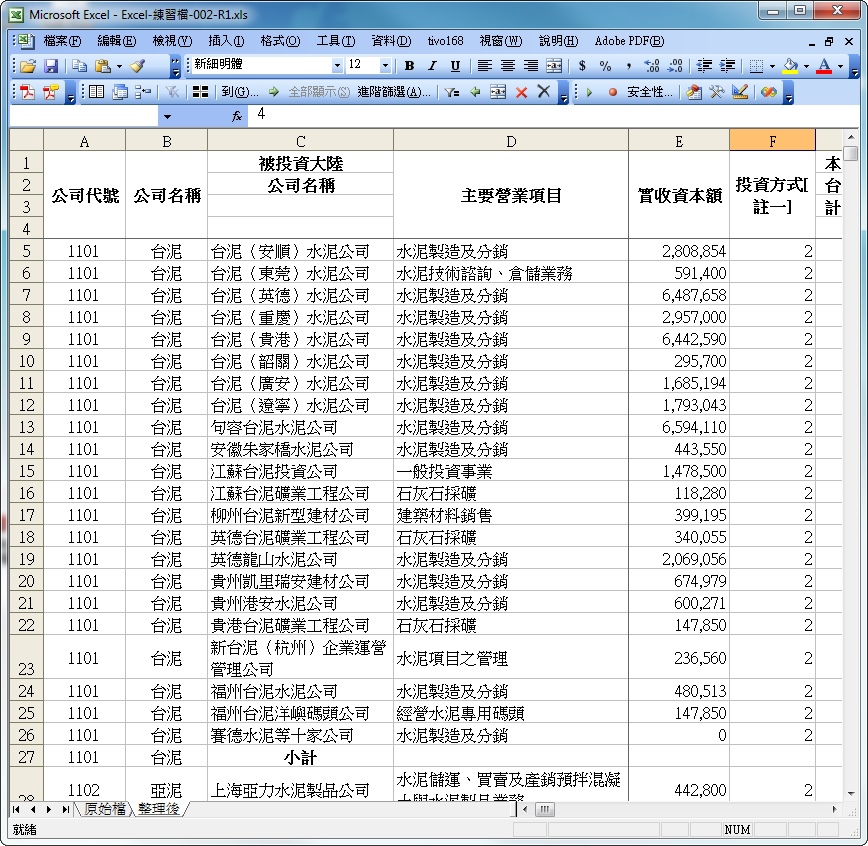The width and height of the screenshot is (868, 846).
Task: Open the 插入(I) menu
Action: (226, 41)
